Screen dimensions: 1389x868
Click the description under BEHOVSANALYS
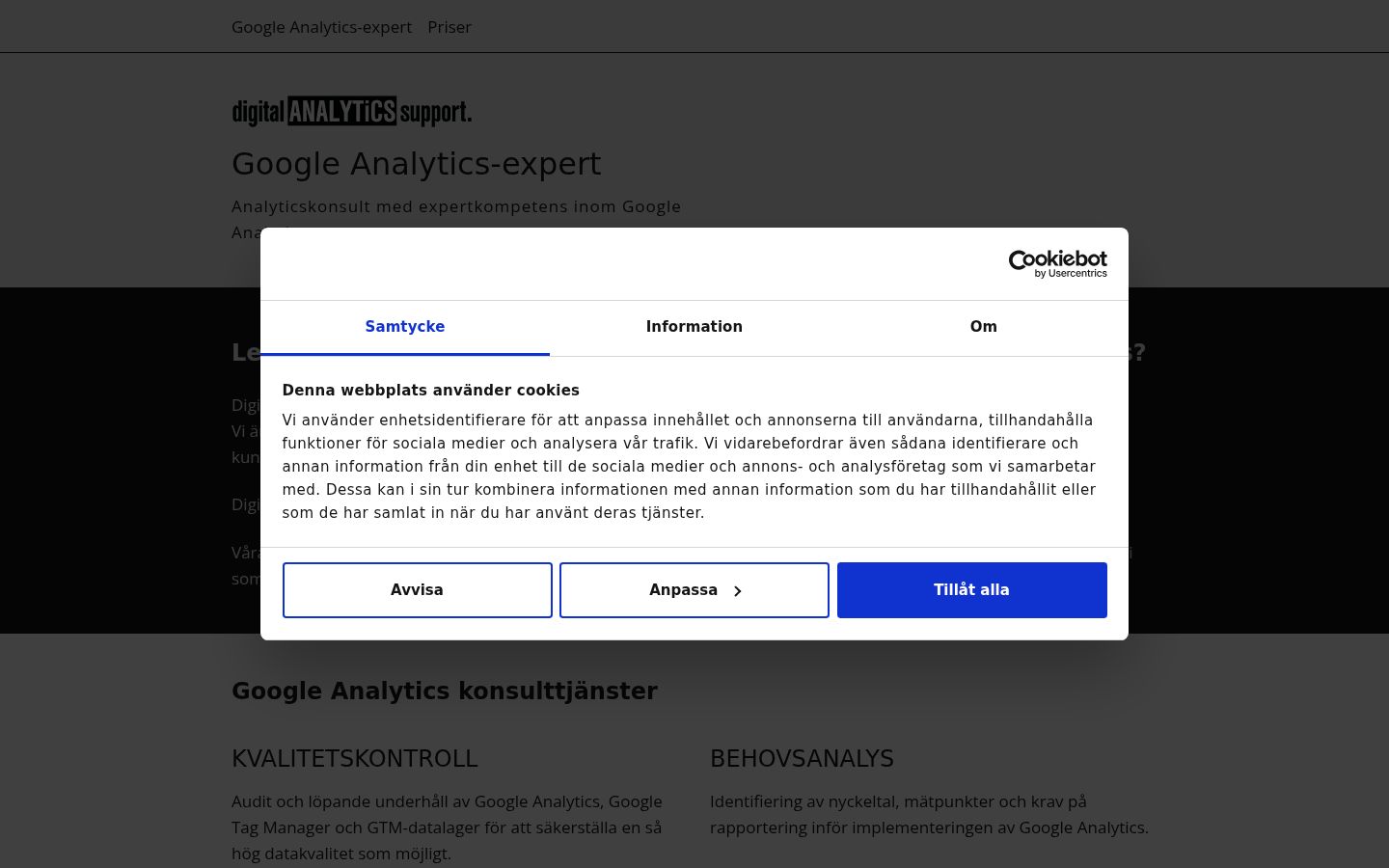(930, 814)
